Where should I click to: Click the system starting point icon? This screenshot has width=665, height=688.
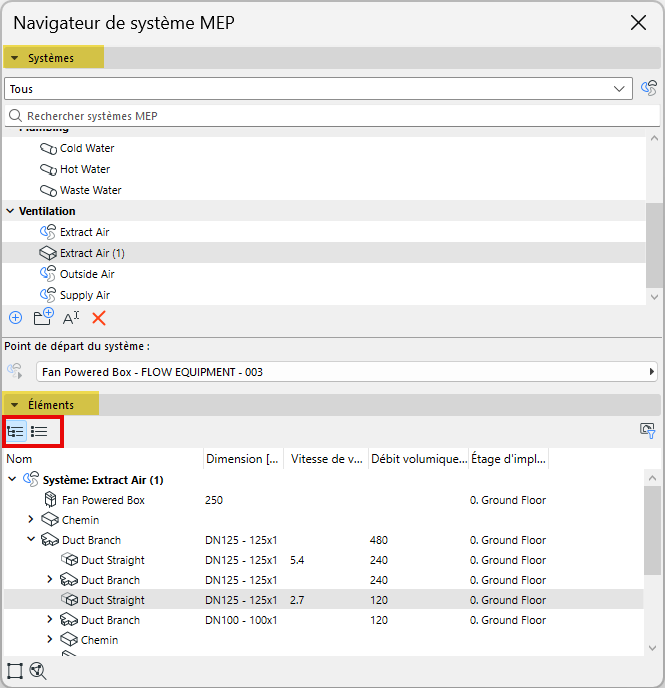click(15, 372)
